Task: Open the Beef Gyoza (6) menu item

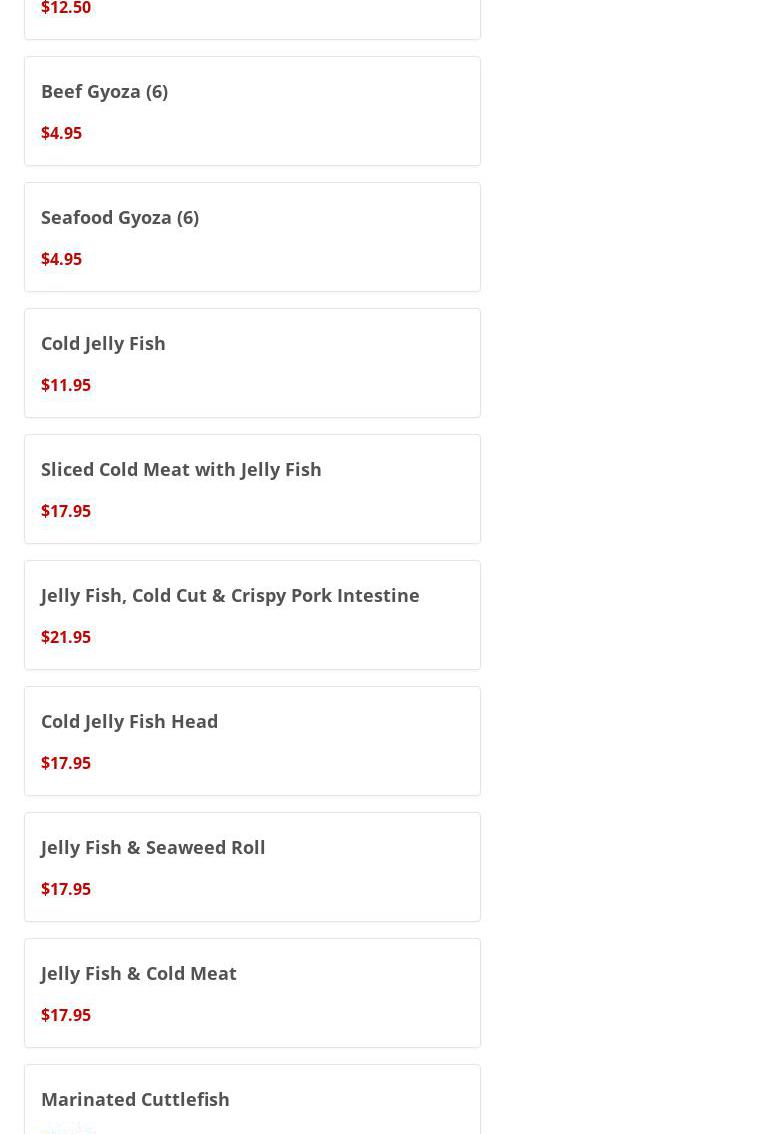Action: pyautogui.click(x=104, y=91)
